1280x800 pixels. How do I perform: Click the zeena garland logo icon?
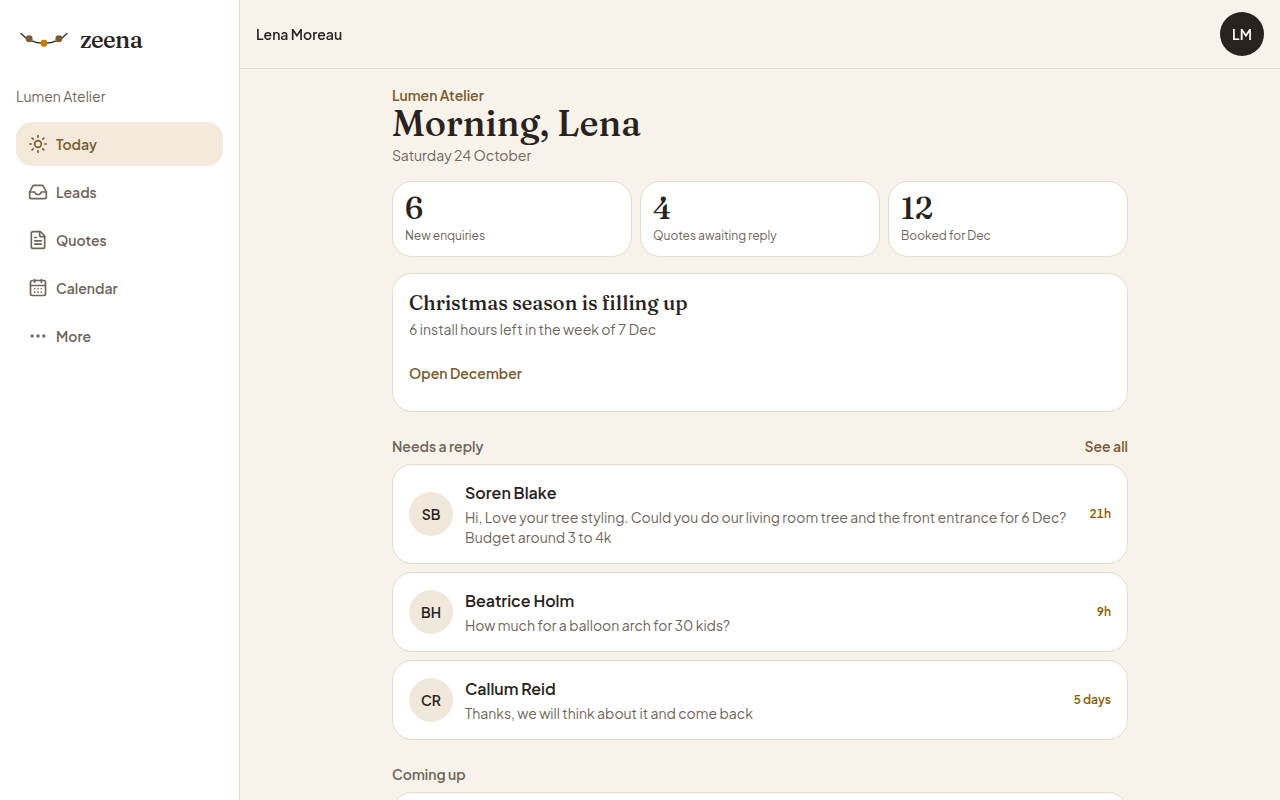click(x=44, y=40)
